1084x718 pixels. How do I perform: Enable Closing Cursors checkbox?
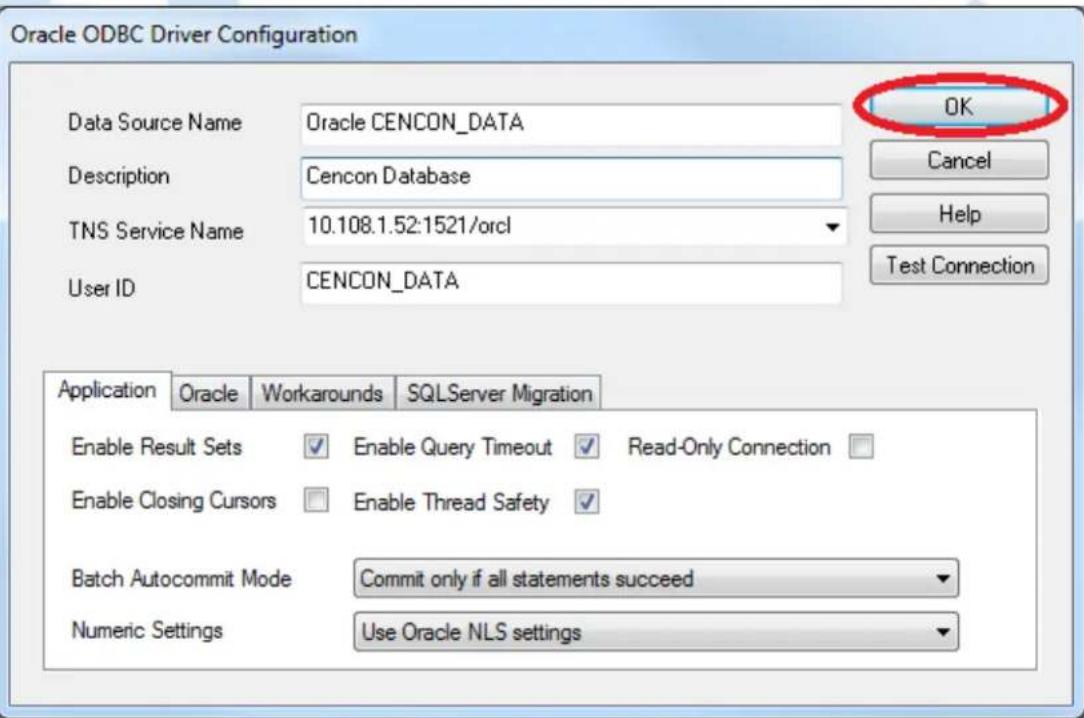[x=316, y=500]
